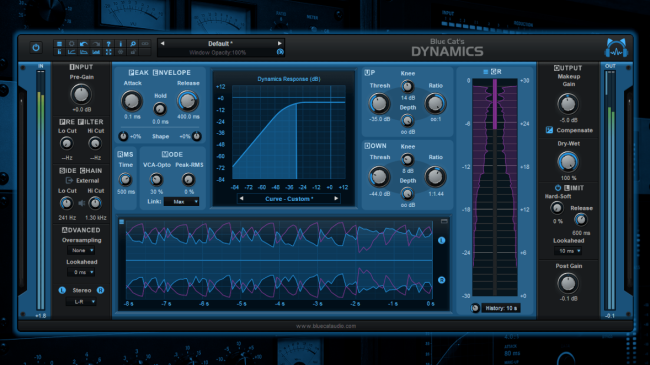Toggle L channel visibility in waveform display

coord(441,241)
